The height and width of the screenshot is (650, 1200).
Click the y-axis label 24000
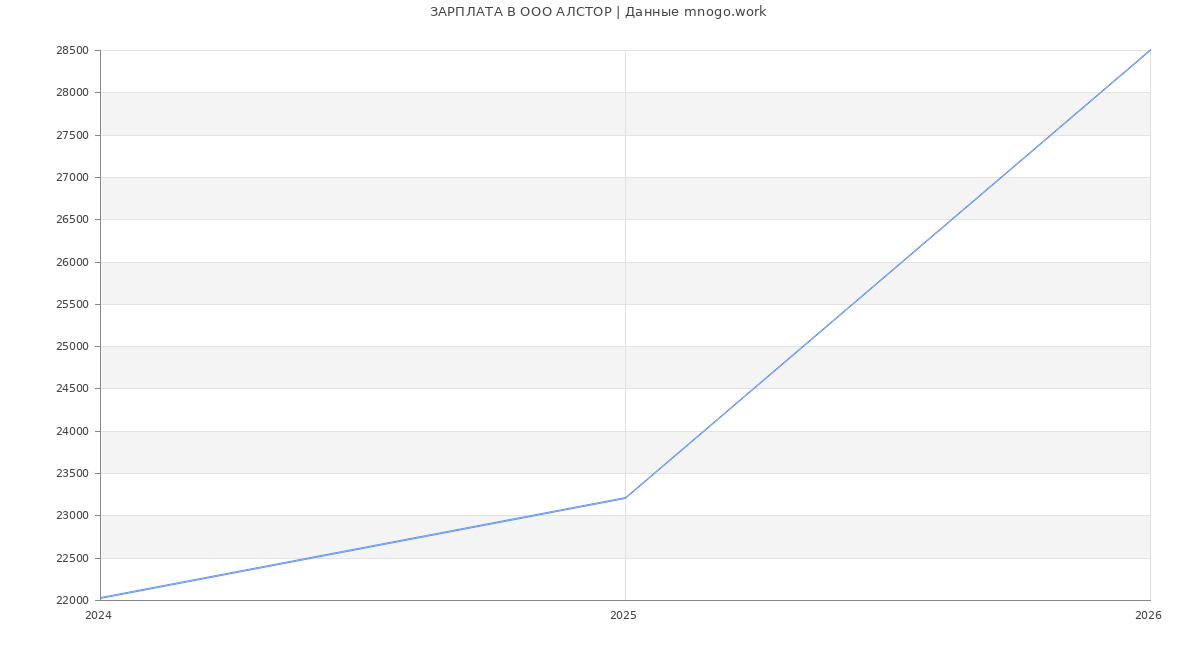72,432
